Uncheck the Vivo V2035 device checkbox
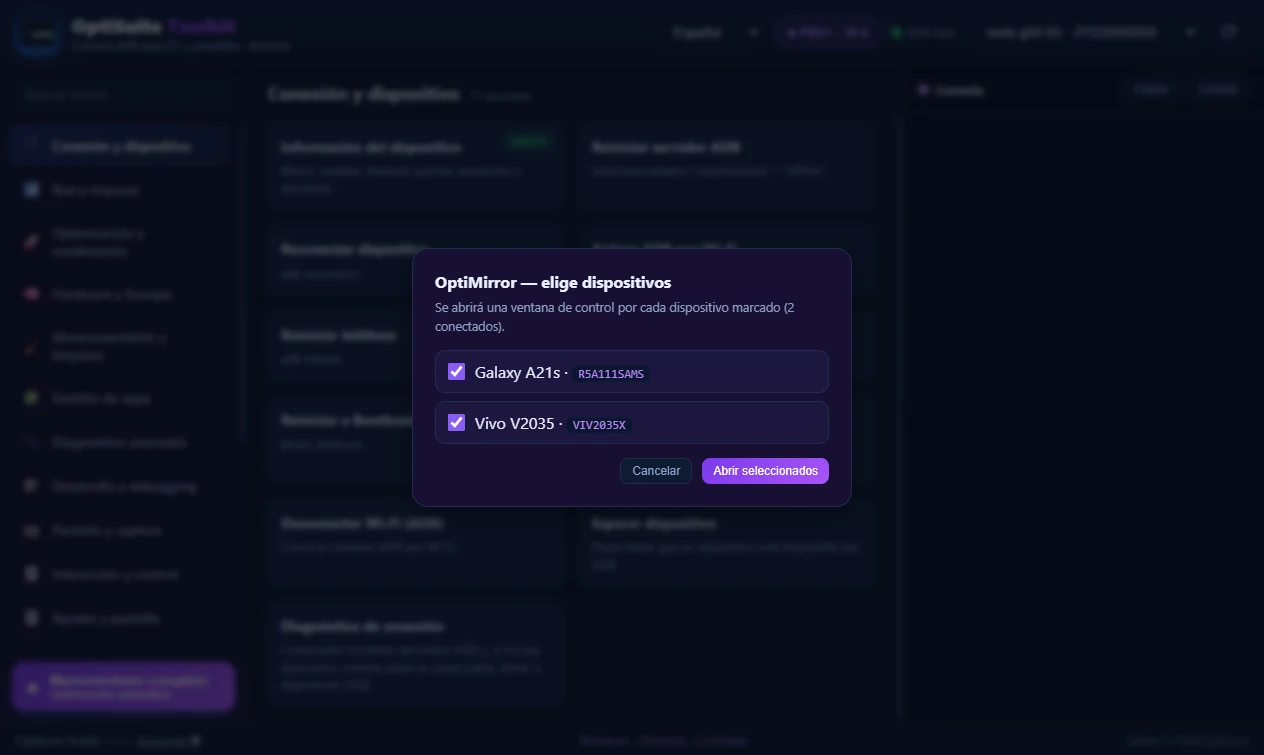 click(x=456, y=423)
